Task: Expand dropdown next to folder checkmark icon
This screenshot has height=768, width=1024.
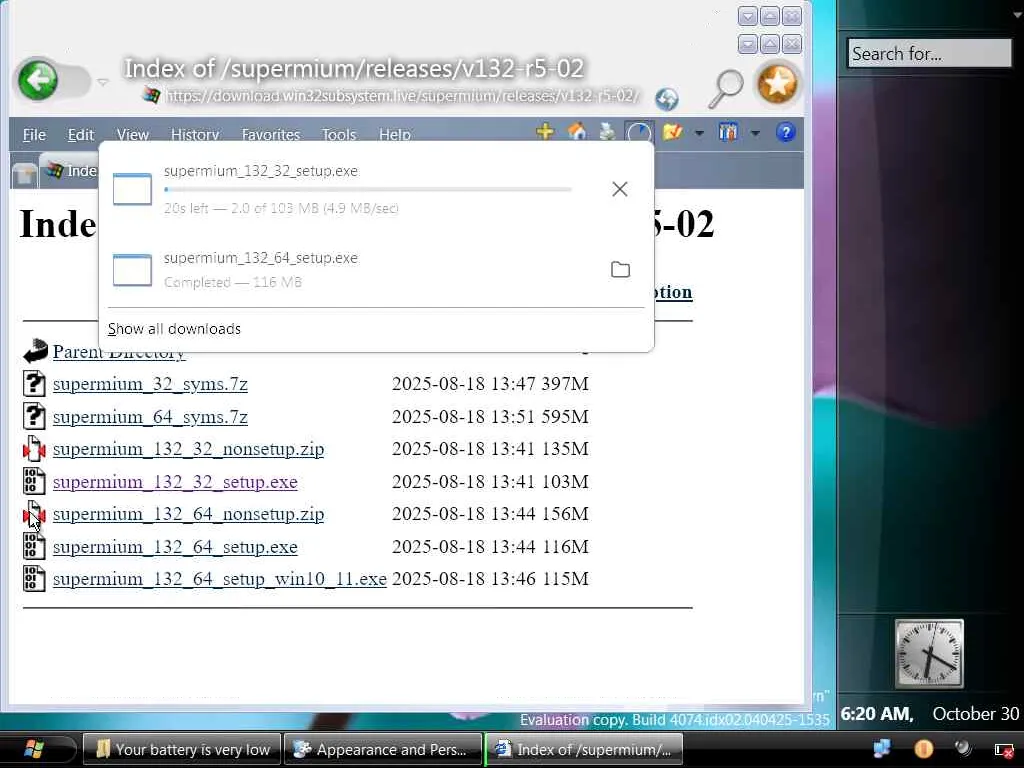Action: point(699,133)
